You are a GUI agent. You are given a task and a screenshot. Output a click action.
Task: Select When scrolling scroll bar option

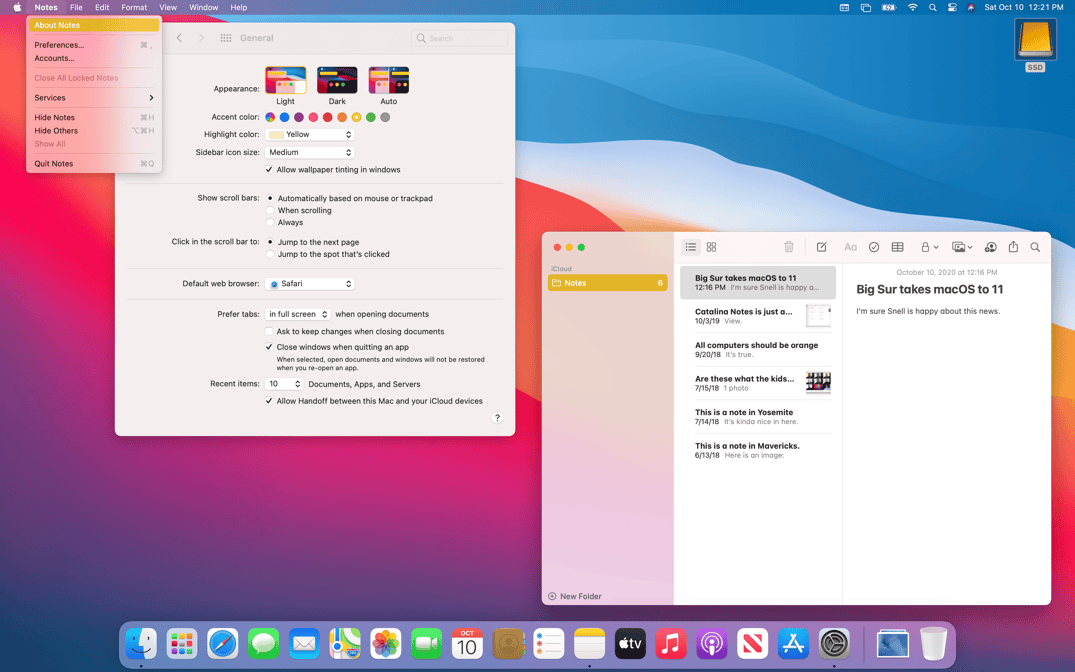pos(270,211)
